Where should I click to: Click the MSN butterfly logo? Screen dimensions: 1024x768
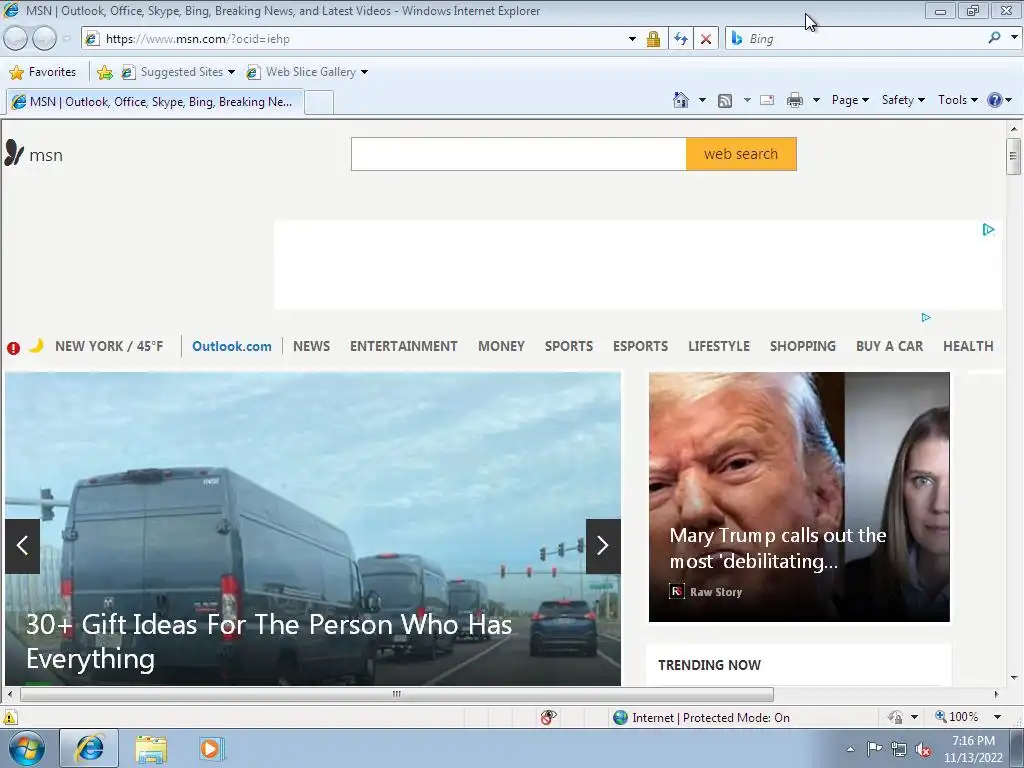(x=14, y=152)
